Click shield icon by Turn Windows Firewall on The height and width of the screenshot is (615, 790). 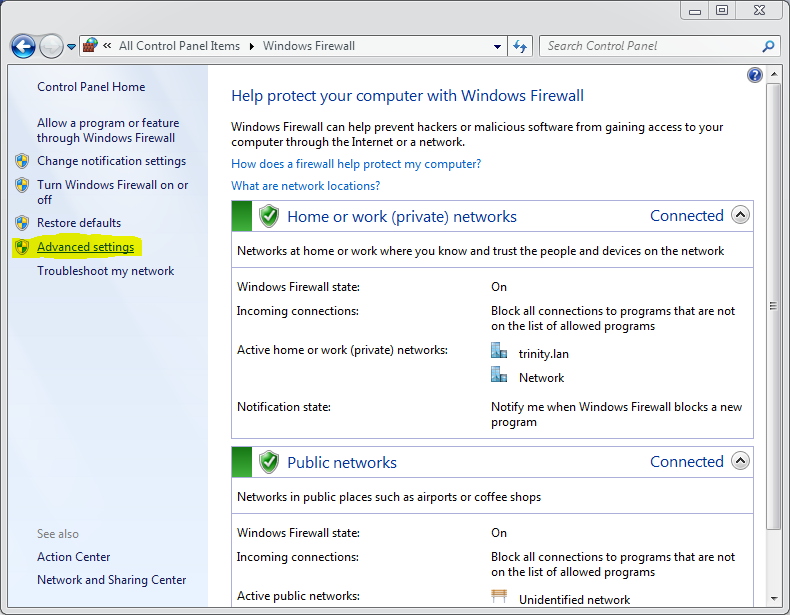tap(22, 185)
